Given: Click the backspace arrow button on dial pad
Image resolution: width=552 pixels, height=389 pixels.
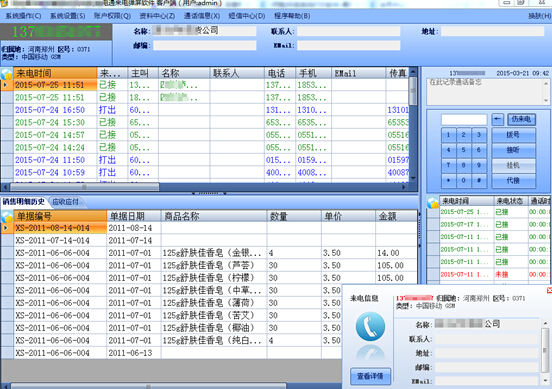Looking at the screenshot, I should (x=497, y=119).
